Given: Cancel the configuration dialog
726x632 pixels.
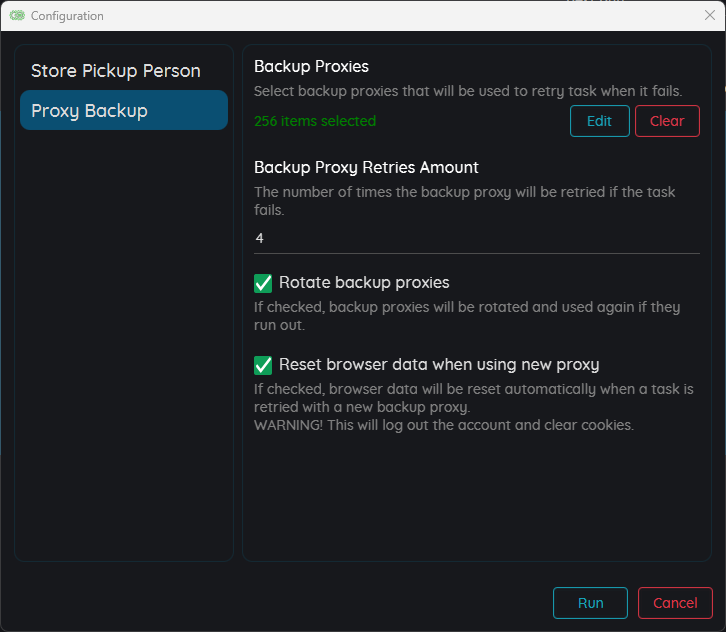Looking at the screenshot, I should point(675,603).
